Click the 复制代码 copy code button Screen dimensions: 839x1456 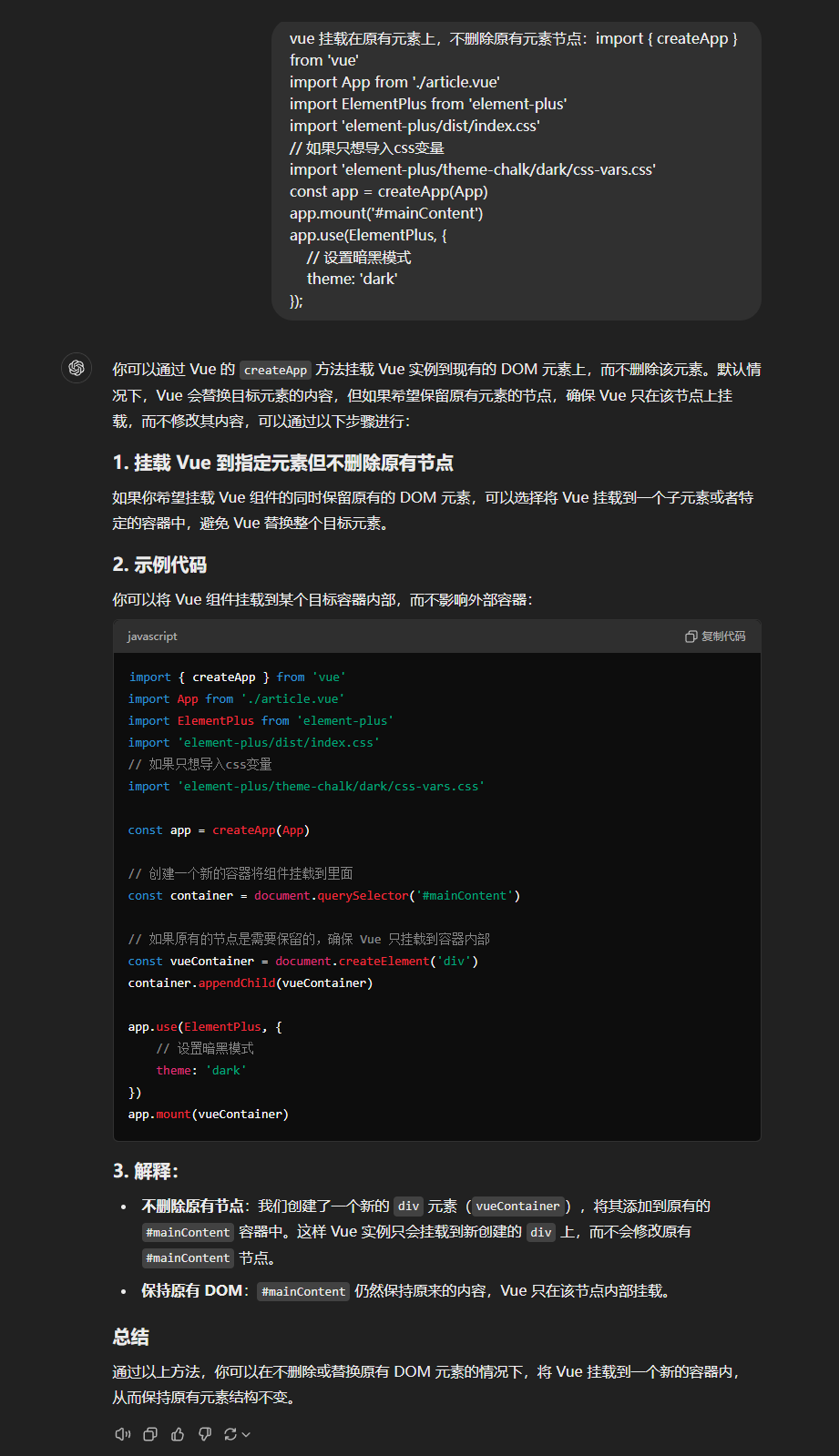pos(715,636)
